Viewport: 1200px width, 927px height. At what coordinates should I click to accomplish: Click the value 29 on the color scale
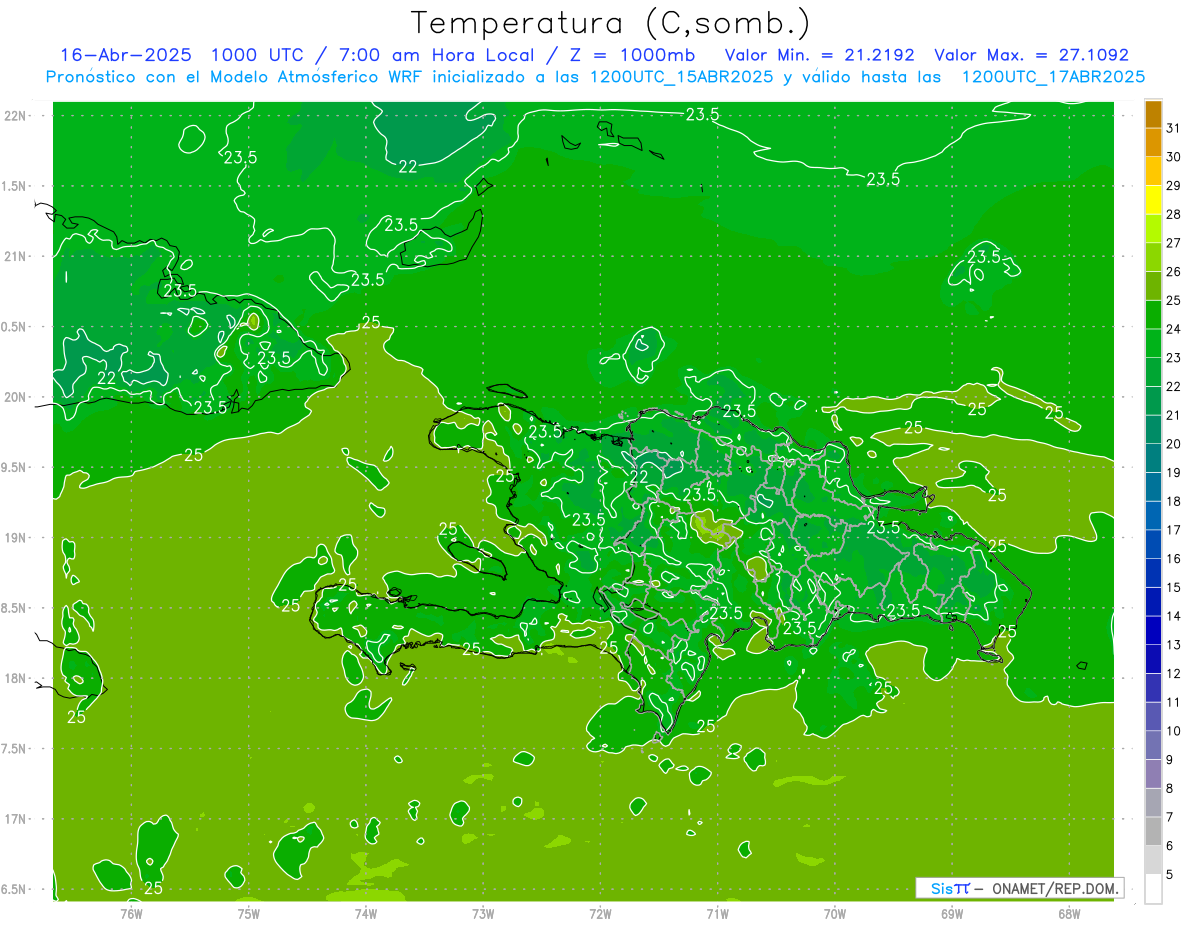tap(1174, 185)
